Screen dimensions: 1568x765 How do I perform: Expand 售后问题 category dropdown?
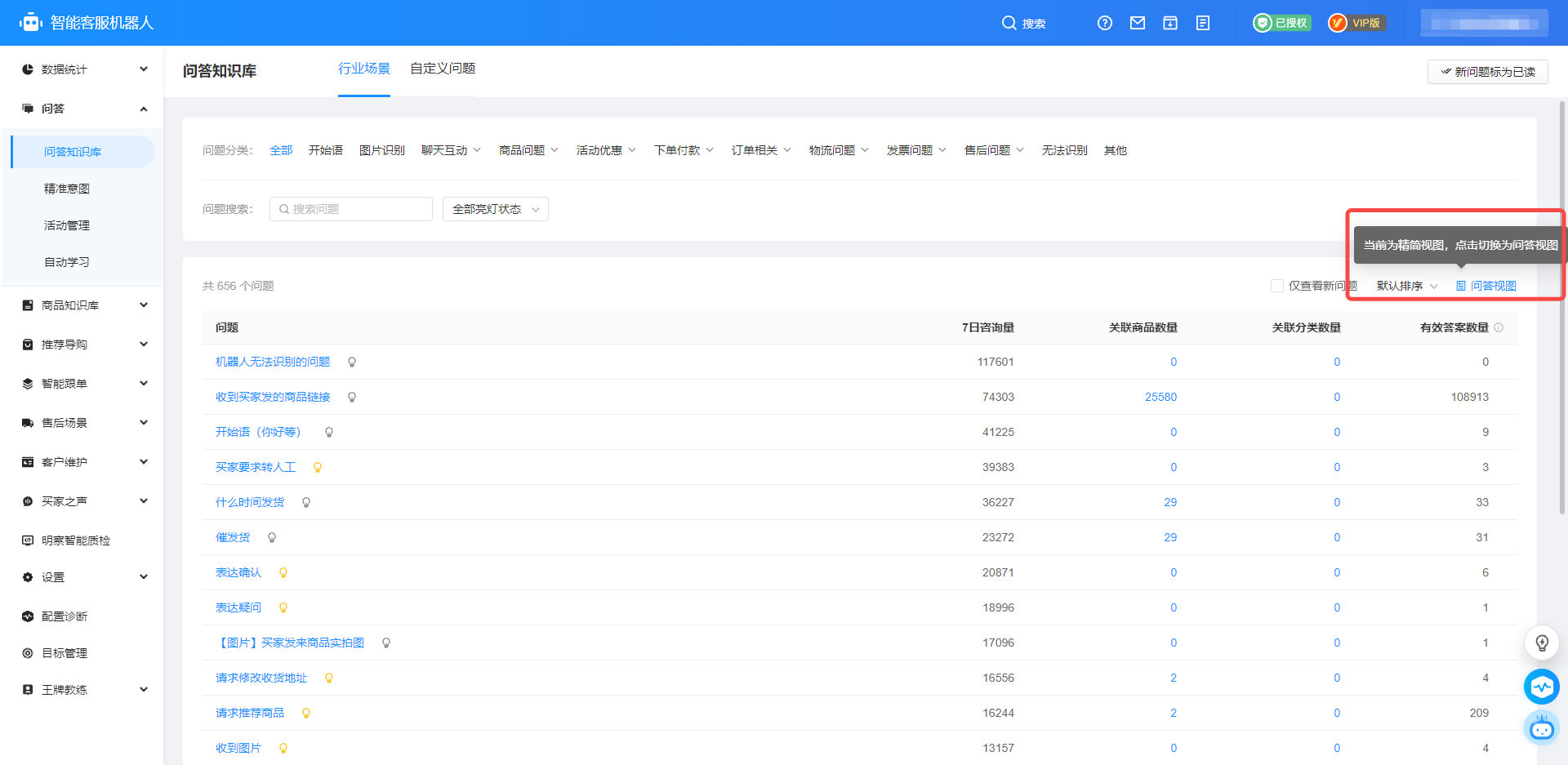pyautogui.click(x=994, y=150)
